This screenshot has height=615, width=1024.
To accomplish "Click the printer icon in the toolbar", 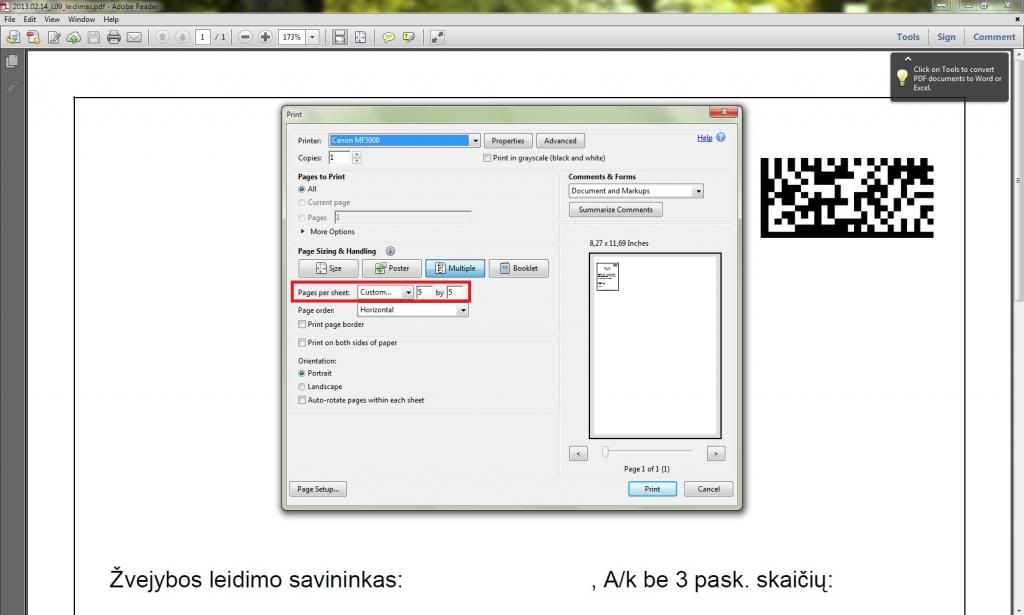I will (114, 37).
